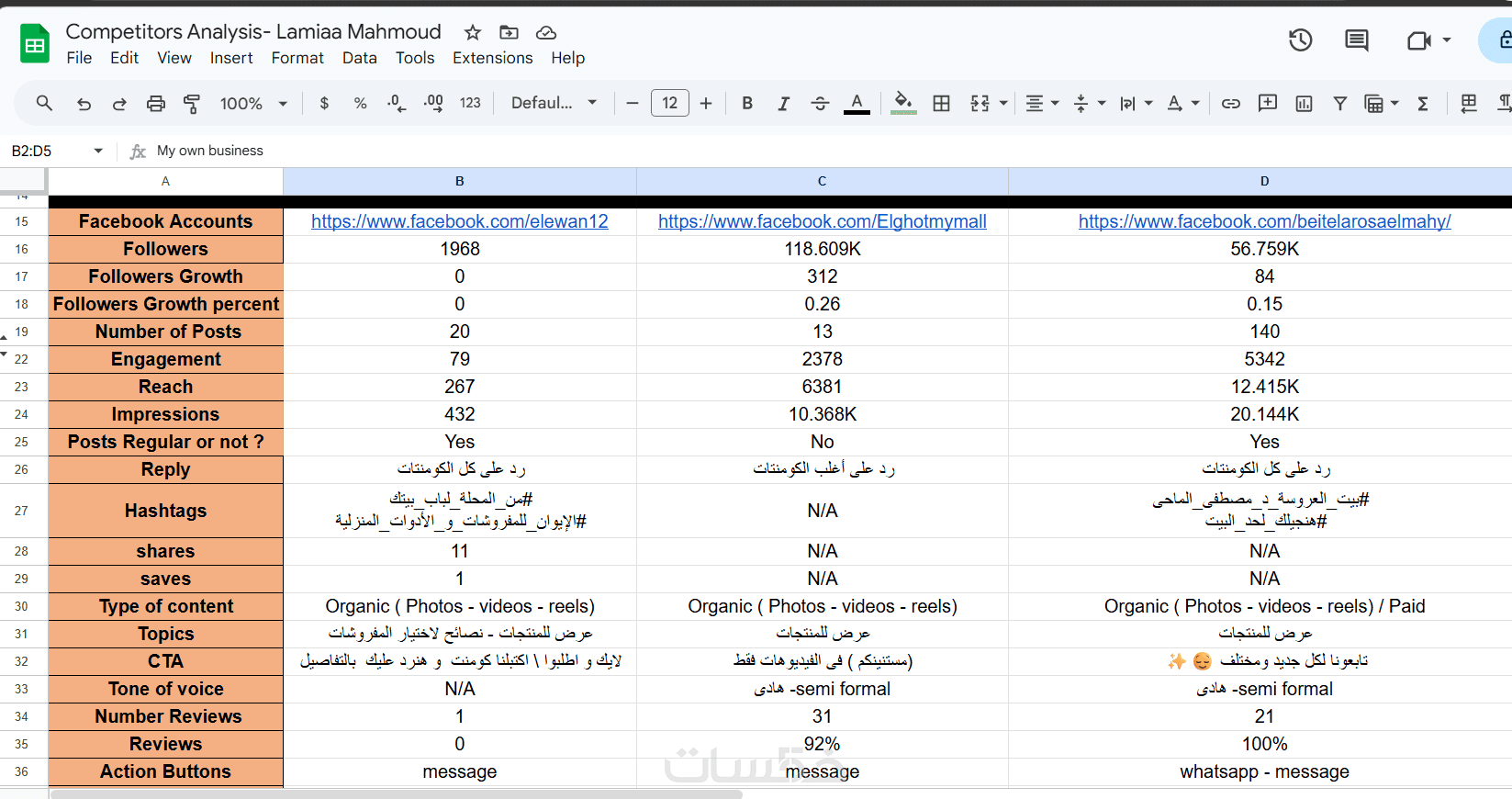The width and height of the screenshot is (1512, 799).
Task: Expand the 100% zoom dropdown
Action: (x=254, y=104)
